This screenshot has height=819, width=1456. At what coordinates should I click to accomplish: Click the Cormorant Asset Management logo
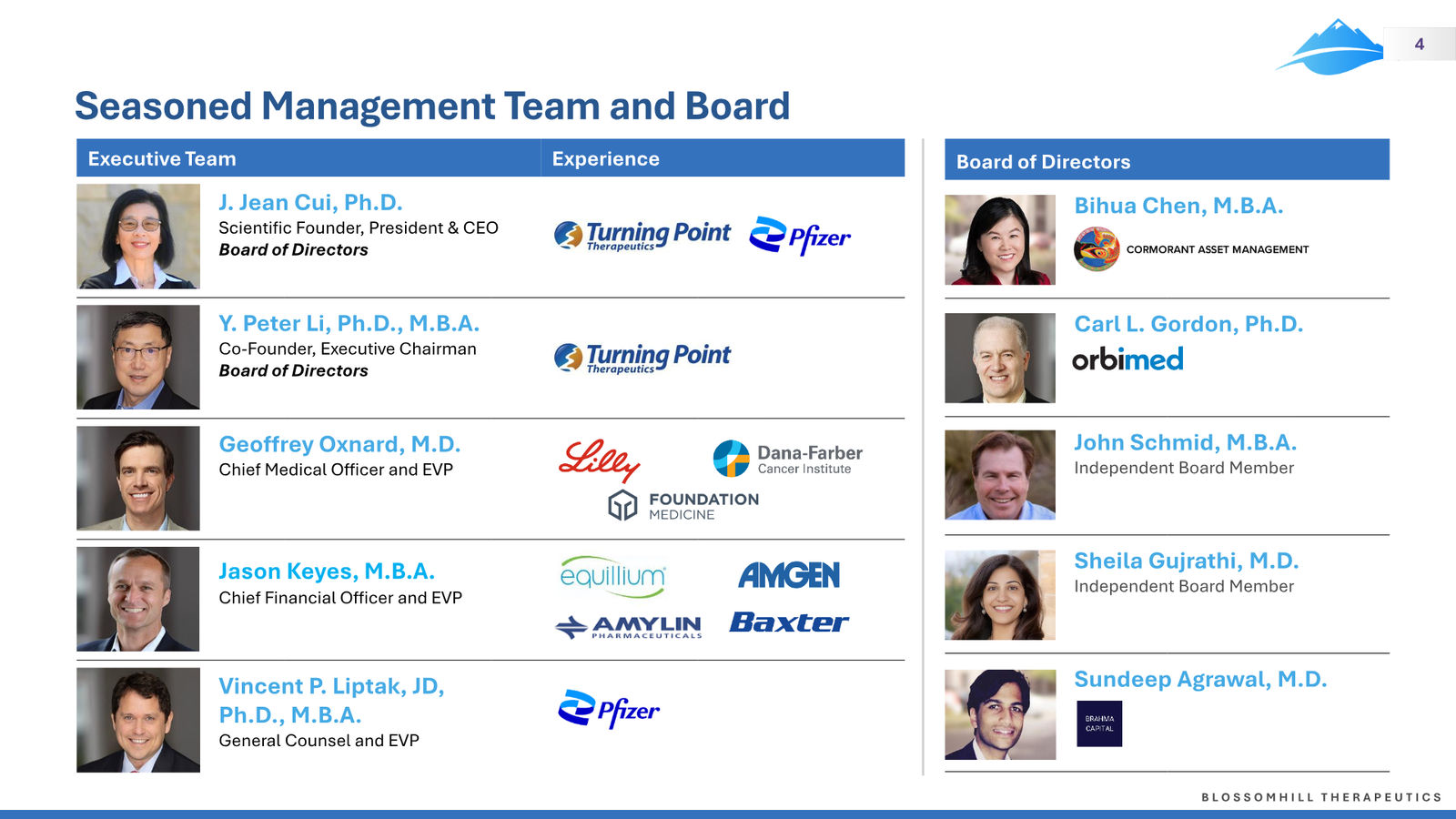(x=1191, y=249)
